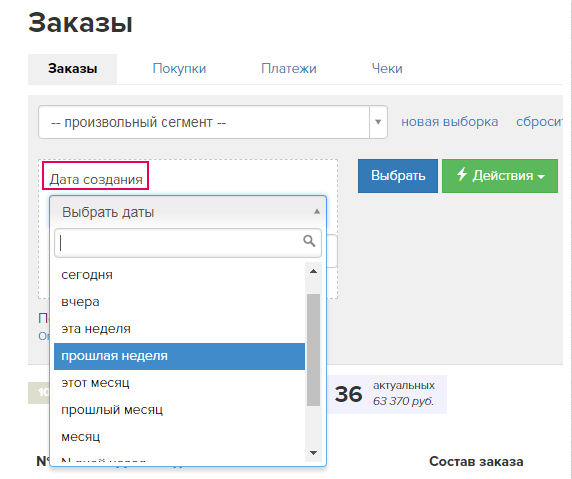Click the date list scrollbar thumb
This screenshot has width=572, height=479.
[313, 350]
